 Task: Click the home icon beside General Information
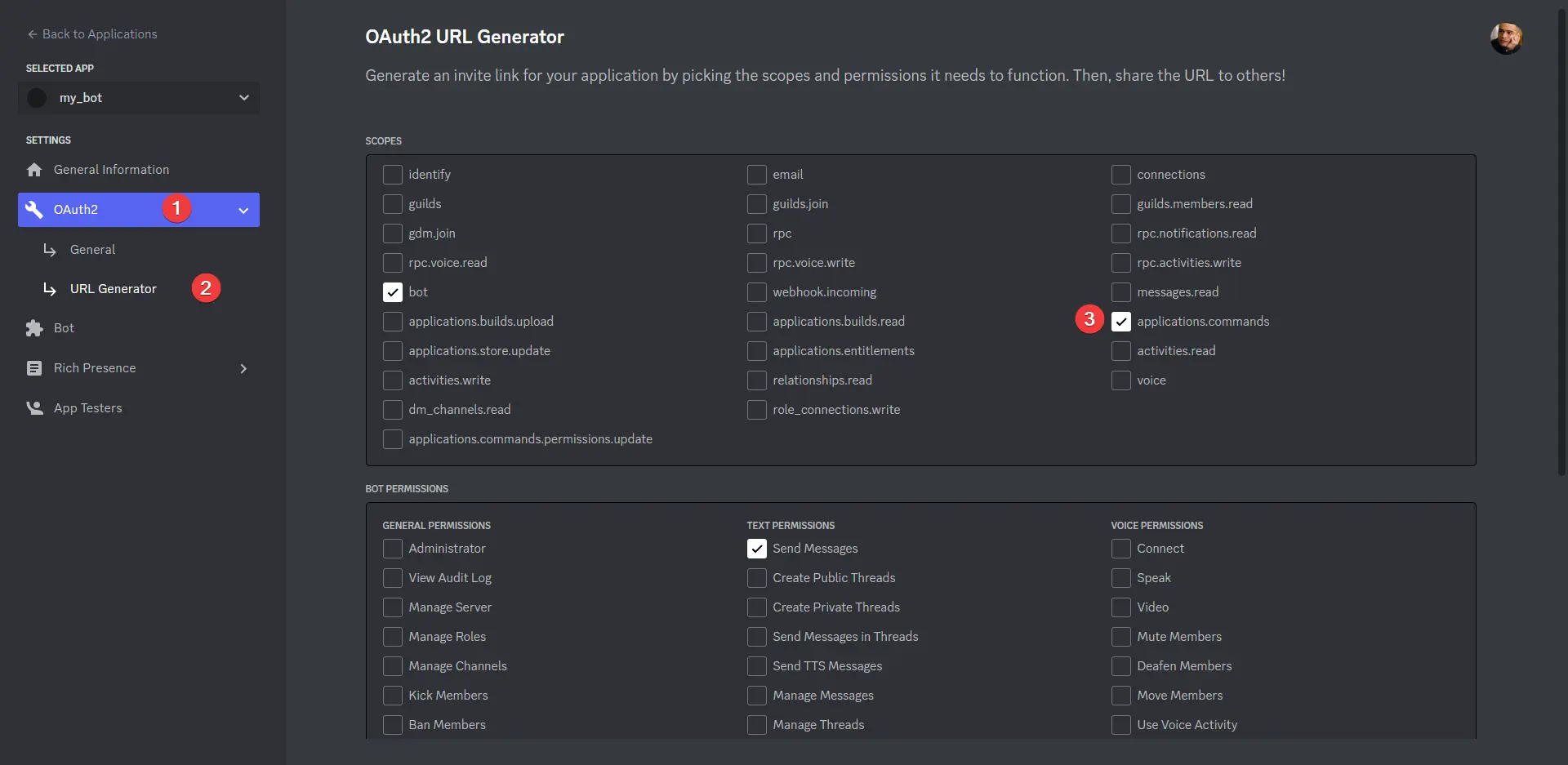[x=34, y=170]
